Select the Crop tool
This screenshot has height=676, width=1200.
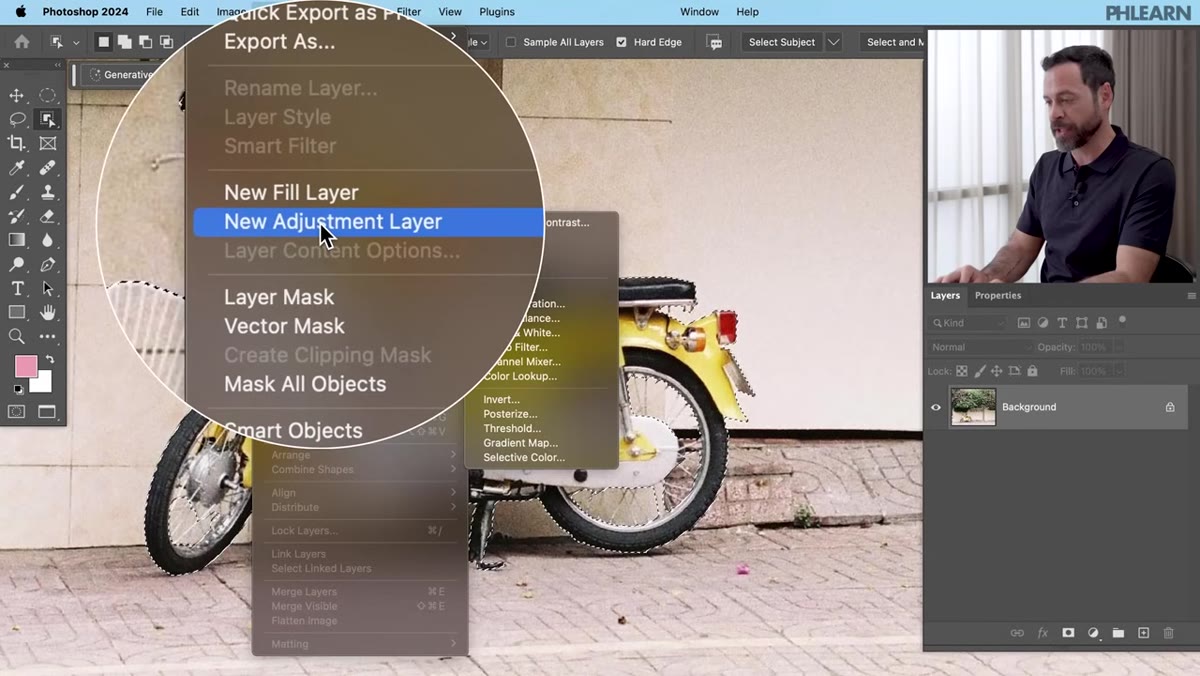[x=17, y=143]
